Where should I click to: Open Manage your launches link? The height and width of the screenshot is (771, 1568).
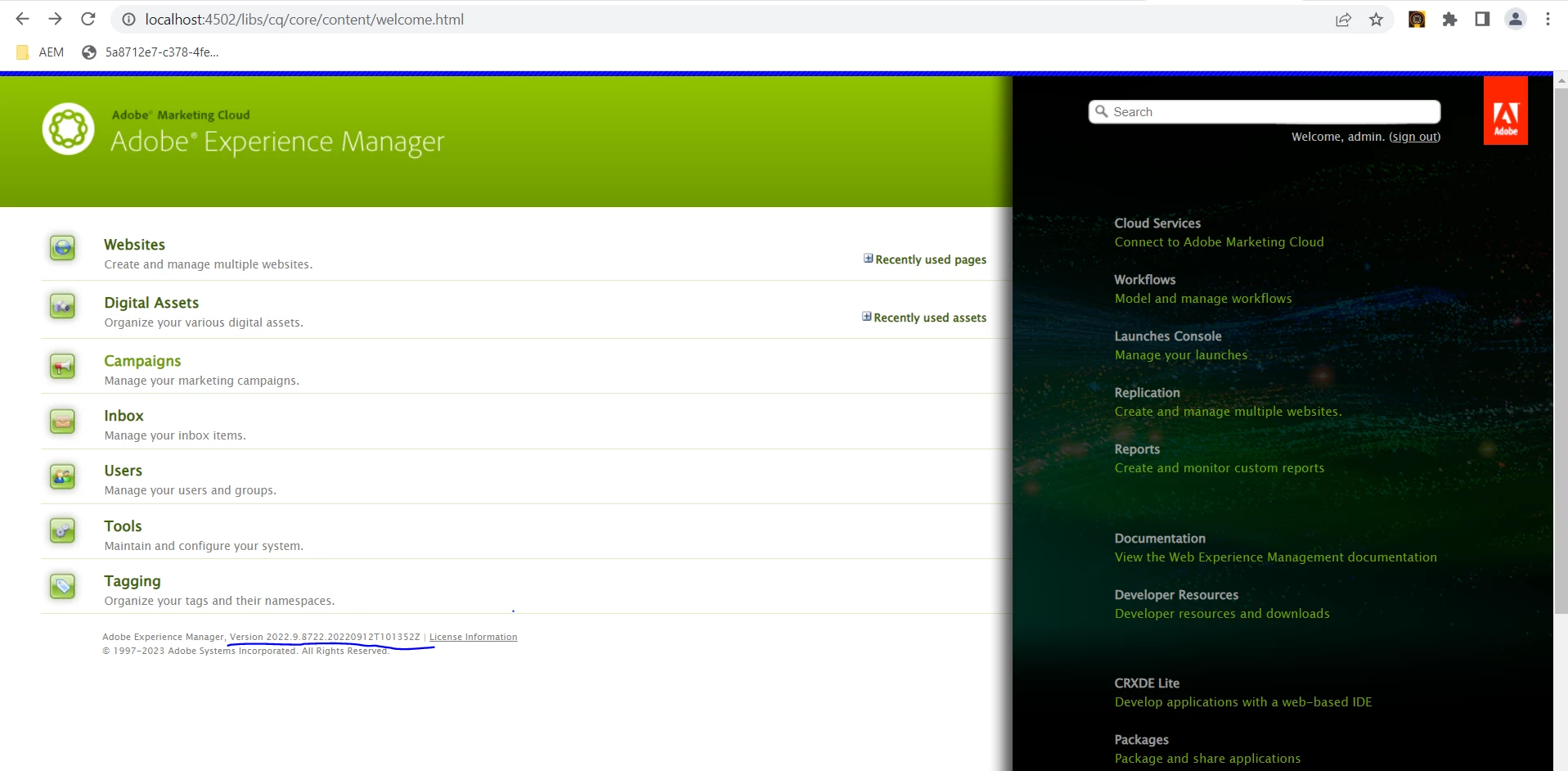pos(1181,355)
